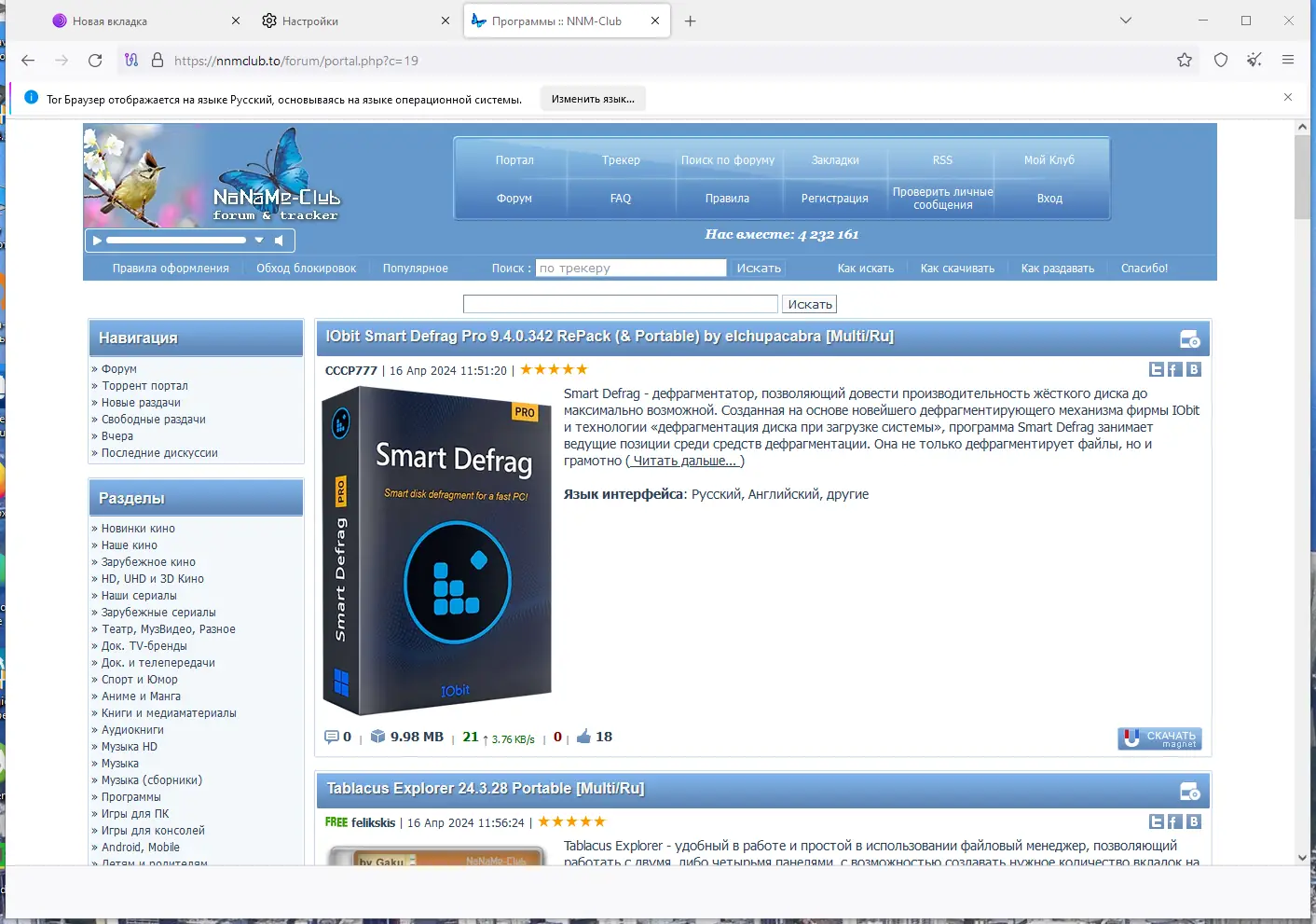Image resolution: width=1316 pixels, height=924 pixels.
Task: Click the wide search box above posts
Action: 621,304
